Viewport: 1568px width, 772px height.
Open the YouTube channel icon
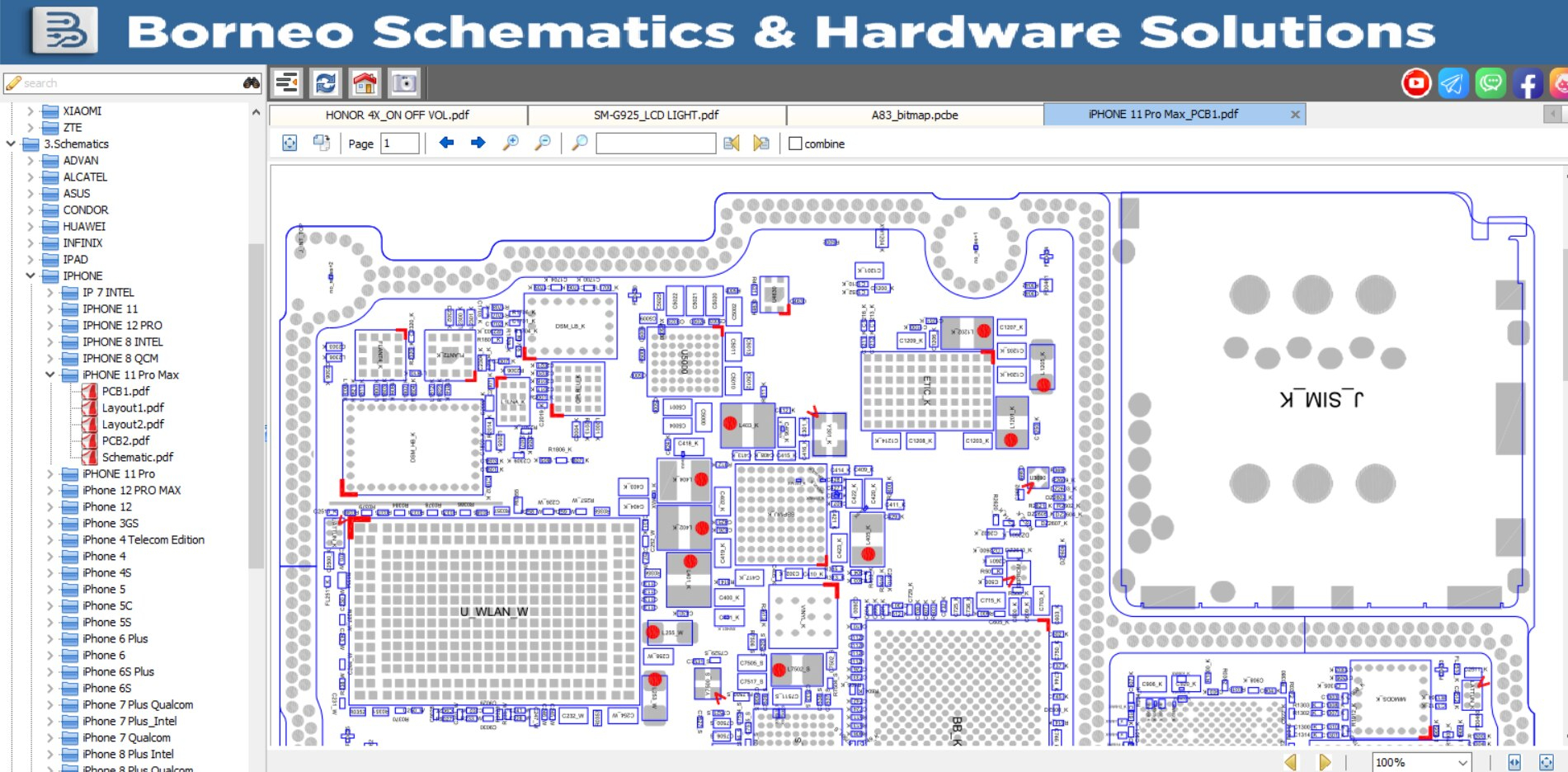[x=1415, y=83]
